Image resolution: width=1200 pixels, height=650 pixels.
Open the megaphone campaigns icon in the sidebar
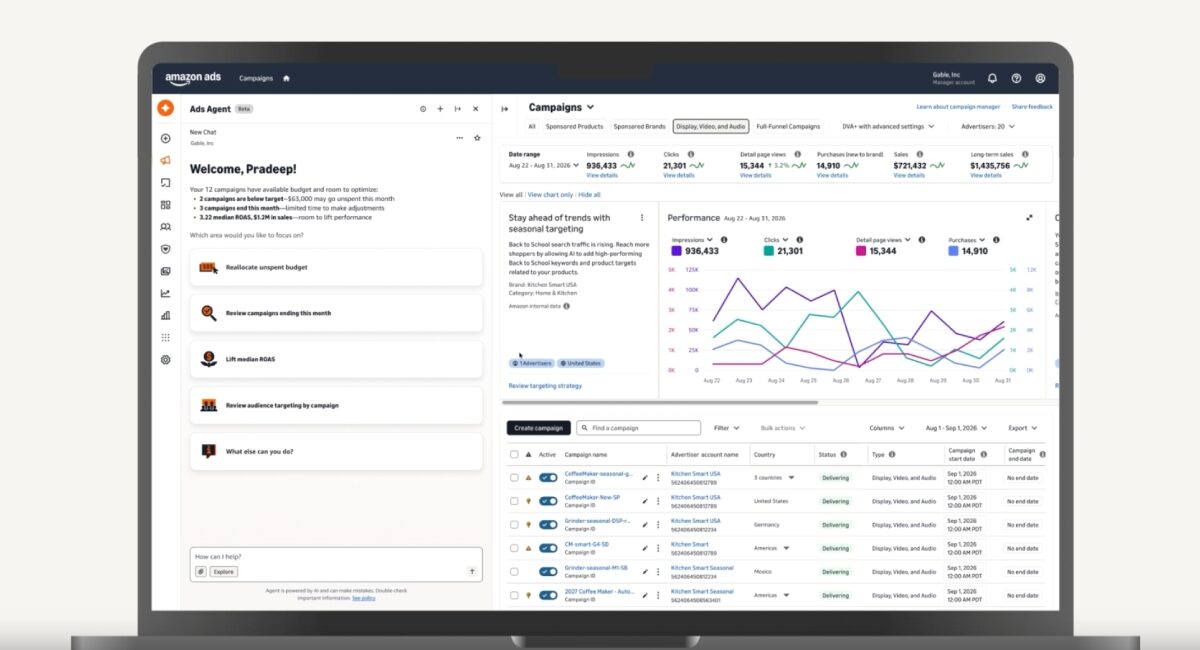pyautogui.click(x=166, y=161)
